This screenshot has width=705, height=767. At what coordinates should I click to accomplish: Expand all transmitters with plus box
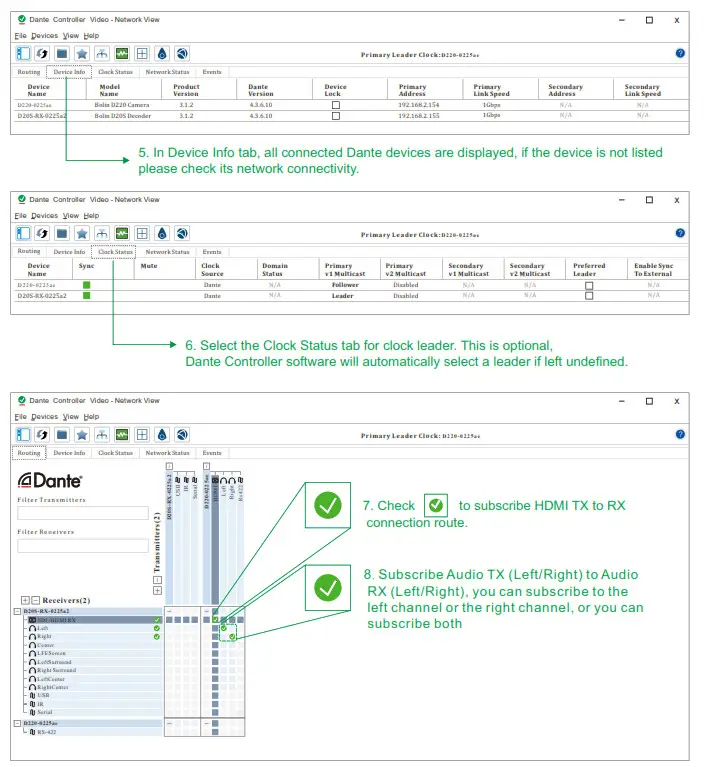158,590
